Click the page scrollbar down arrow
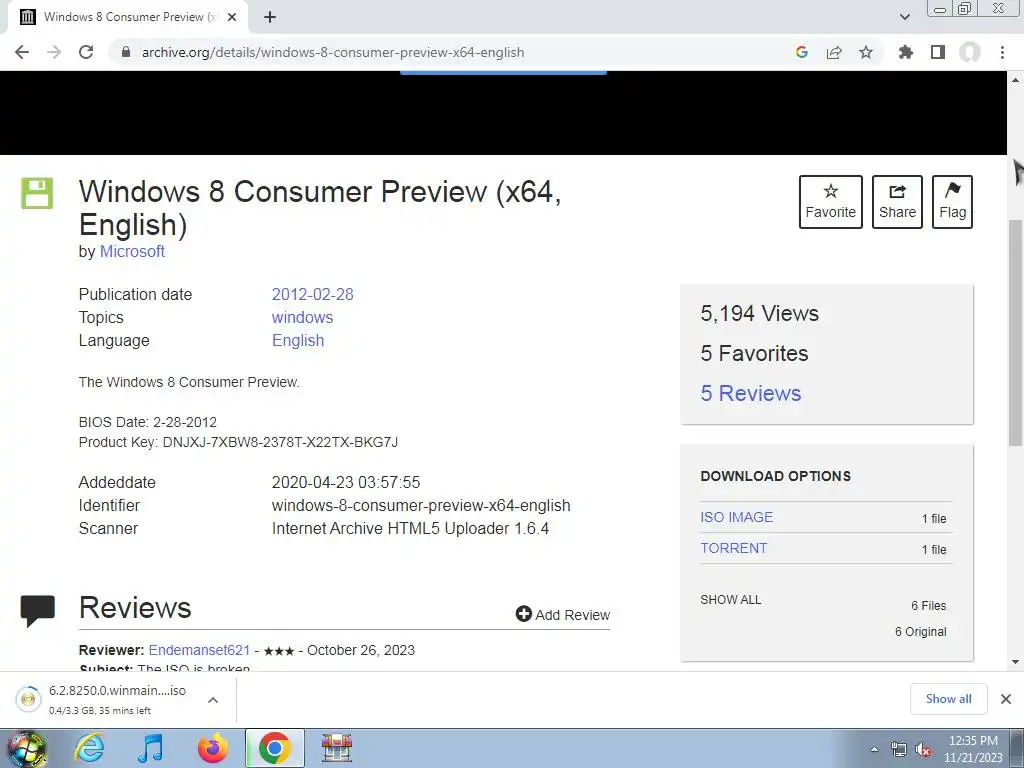Image resolution: width=1024 pixels, height=768 pixels. [1016, 662]
